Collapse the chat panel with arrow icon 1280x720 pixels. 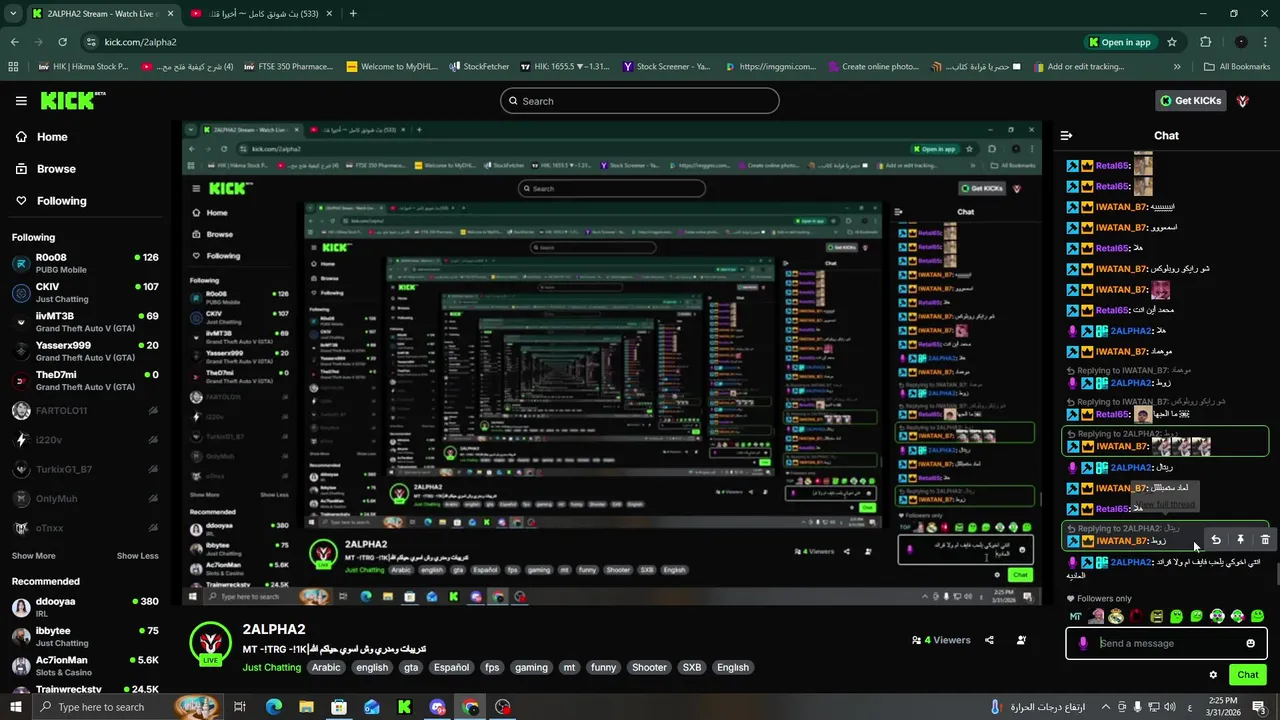click(x=1066, y=136)
